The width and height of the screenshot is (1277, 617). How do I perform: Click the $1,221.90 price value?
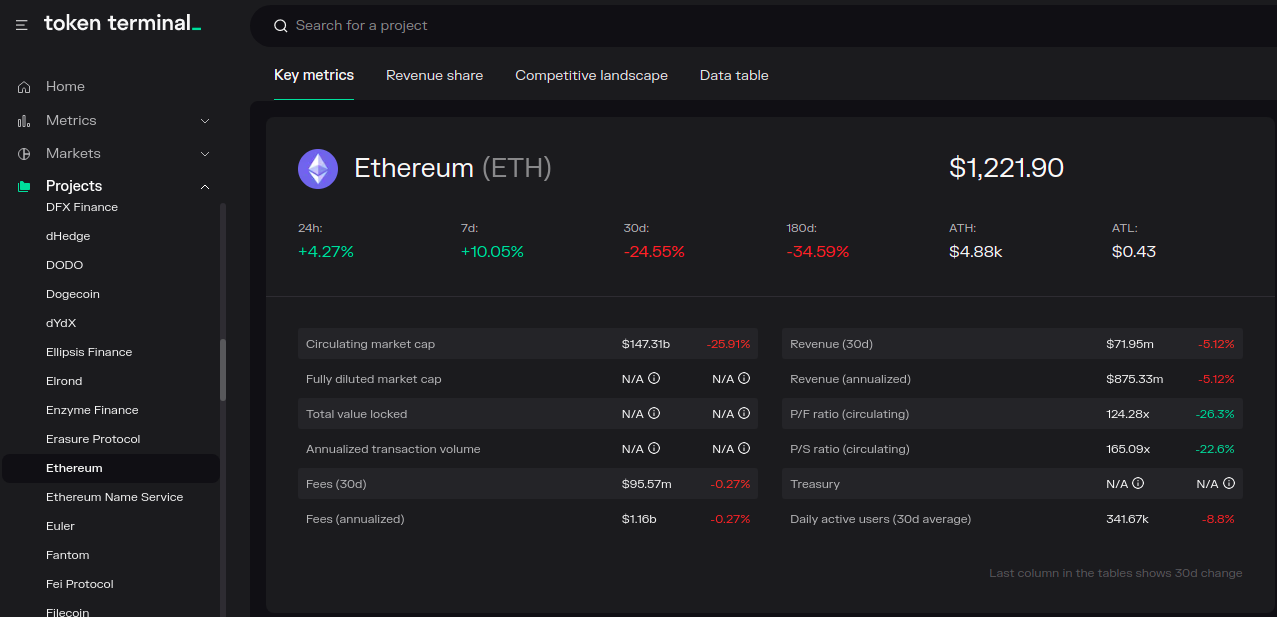coord(1006,168)
